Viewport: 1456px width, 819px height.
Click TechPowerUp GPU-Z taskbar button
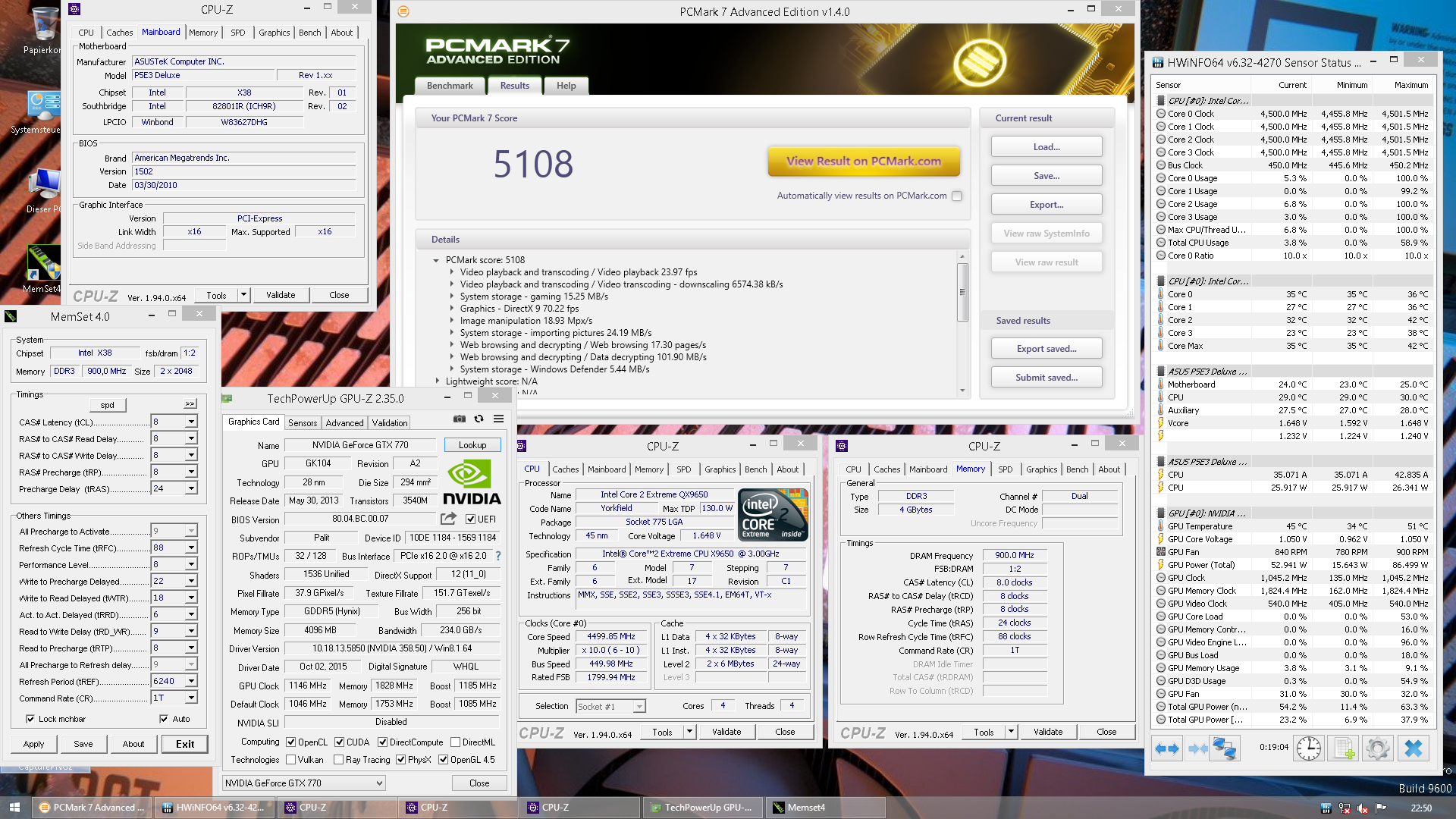point(701,808)
